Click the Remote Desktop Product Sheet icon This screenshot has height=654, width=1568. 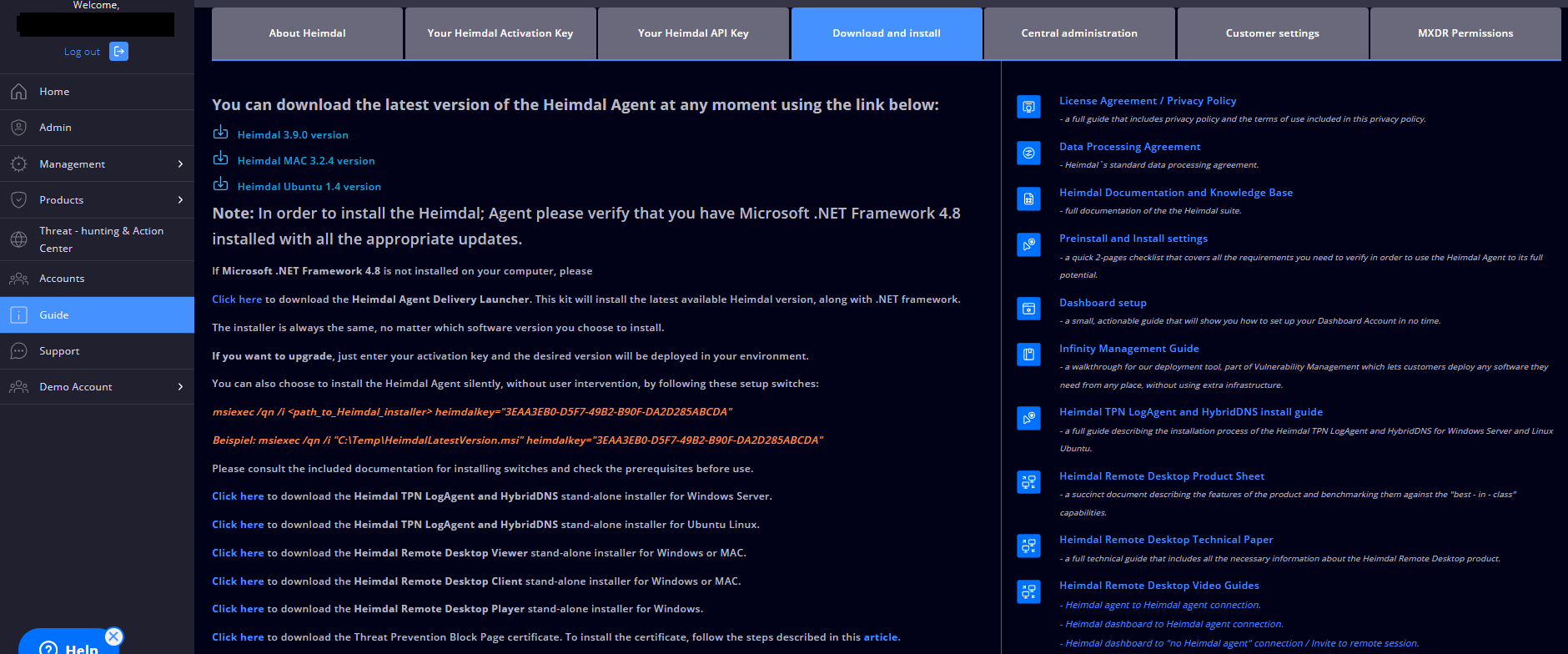1028,482
